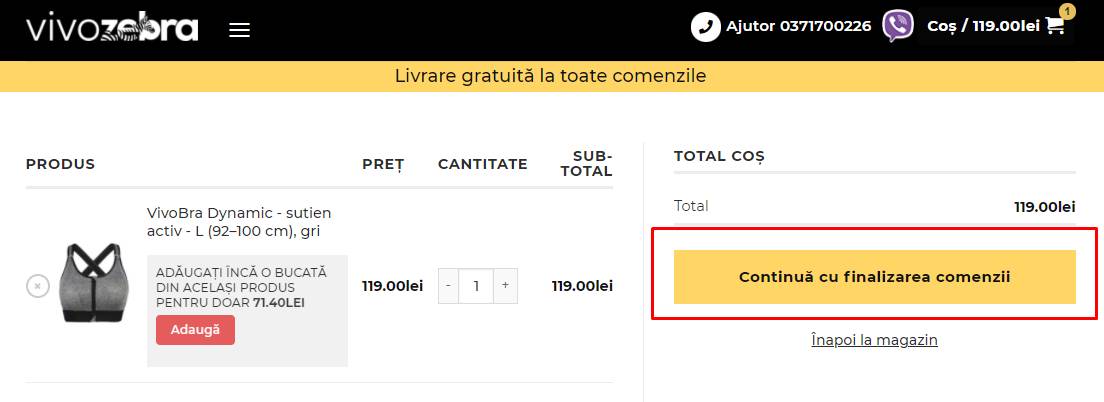Go to the vivozebra homepage logo

tap(112, 28)
